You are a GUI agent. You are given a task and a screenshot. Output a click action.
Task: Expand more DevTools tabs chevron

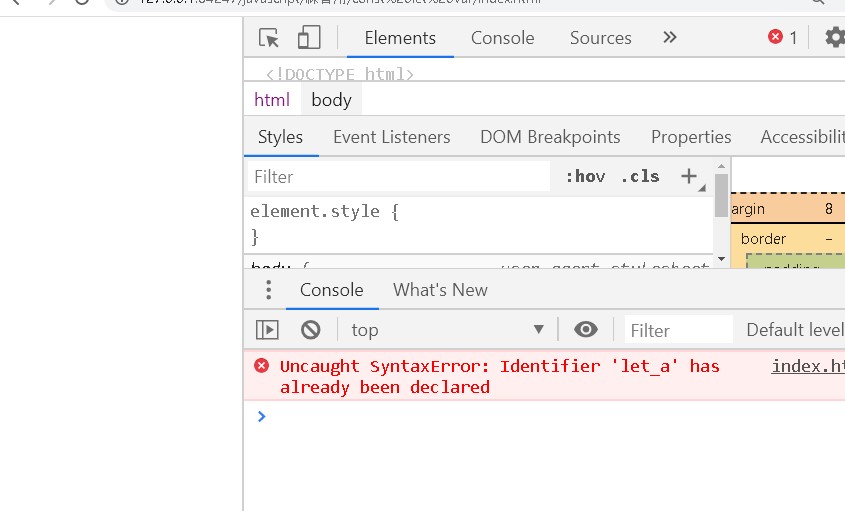tap(670, 38)
